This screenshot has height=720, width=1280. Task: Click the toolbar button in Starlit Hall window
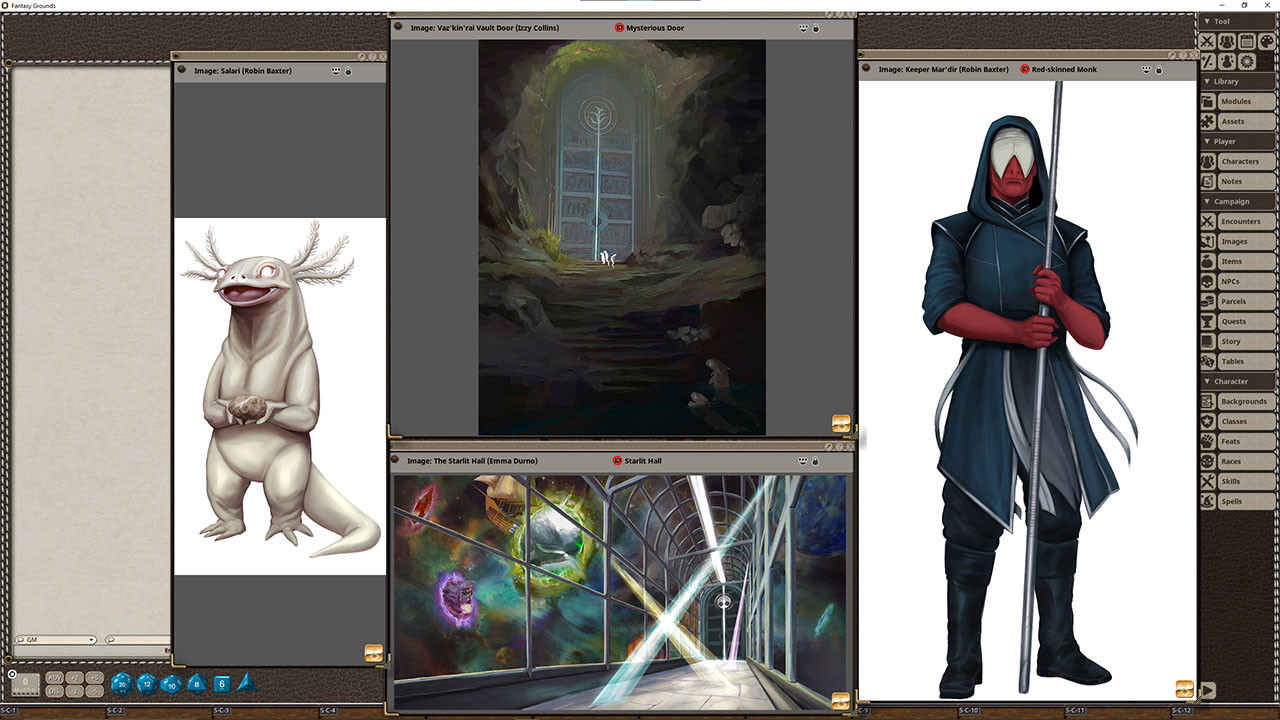coord(840,700)
